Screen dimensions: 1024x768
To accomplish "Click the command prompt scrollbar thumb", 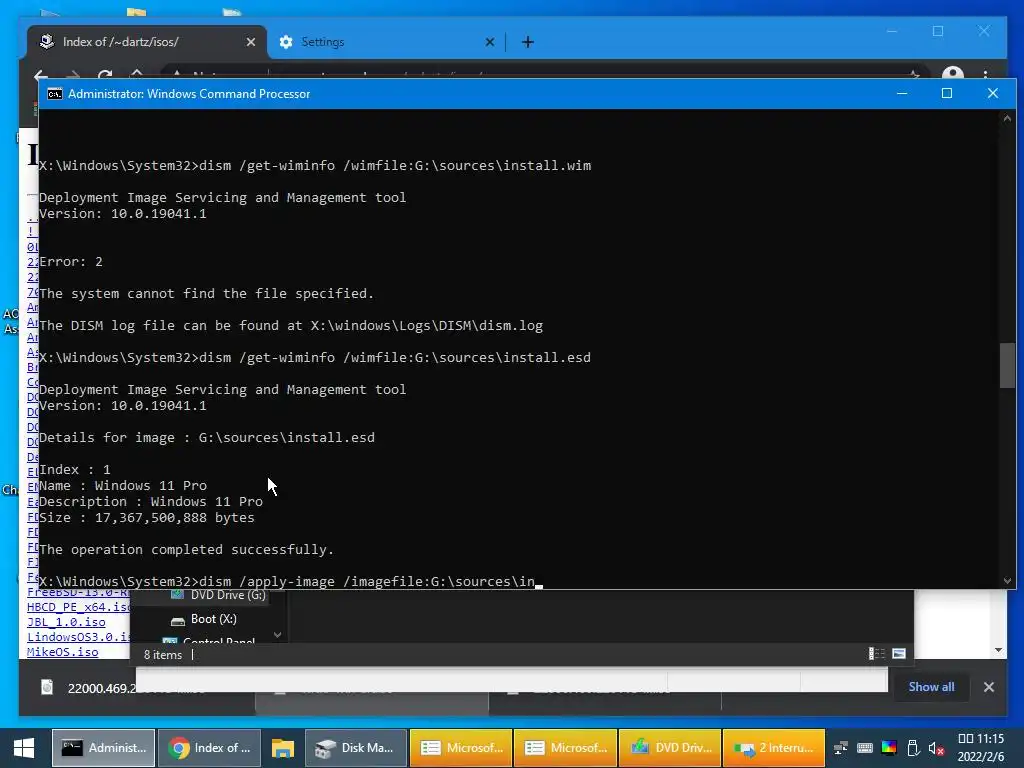I will tap(1007, 365).
